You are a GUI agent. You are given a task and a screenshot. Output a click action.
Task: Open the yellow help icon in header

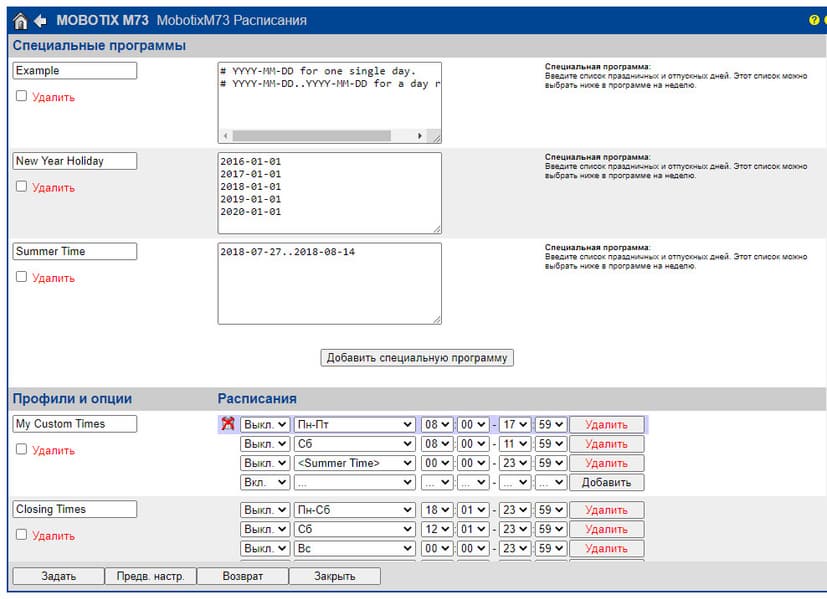point(814,20)
